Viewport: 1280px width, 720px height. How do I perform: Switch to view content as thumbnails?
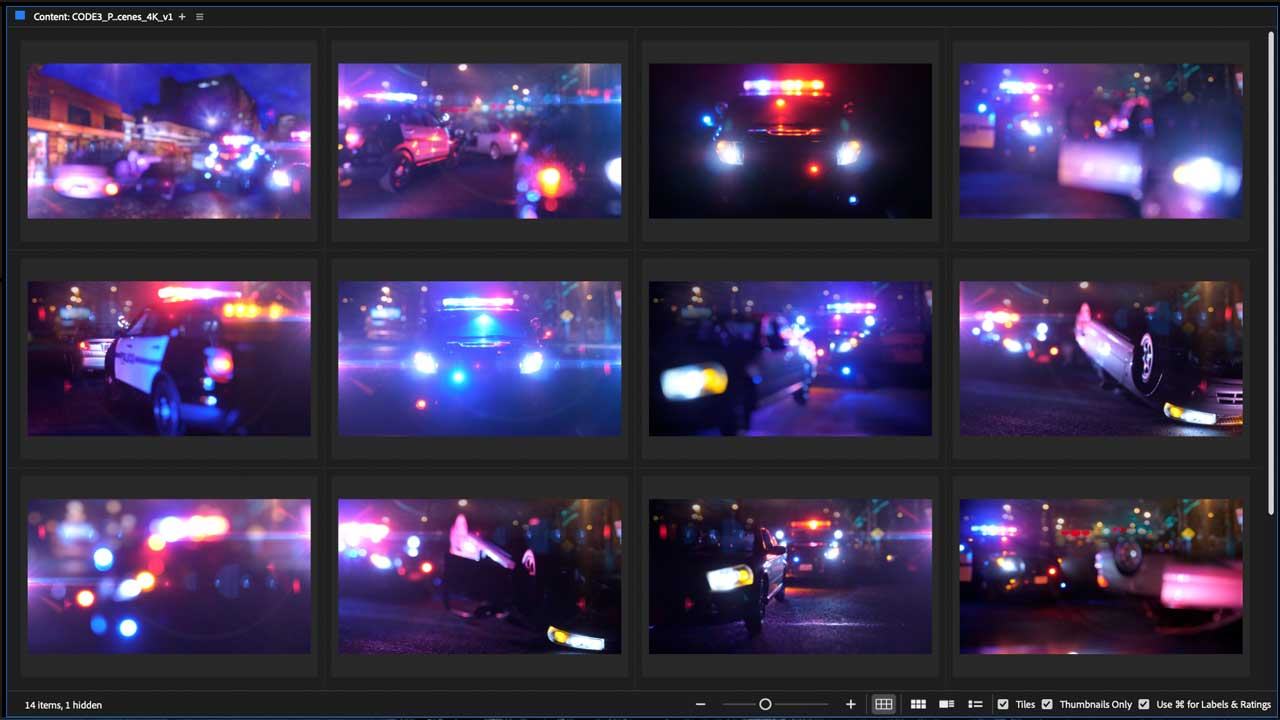coord(918,705)
